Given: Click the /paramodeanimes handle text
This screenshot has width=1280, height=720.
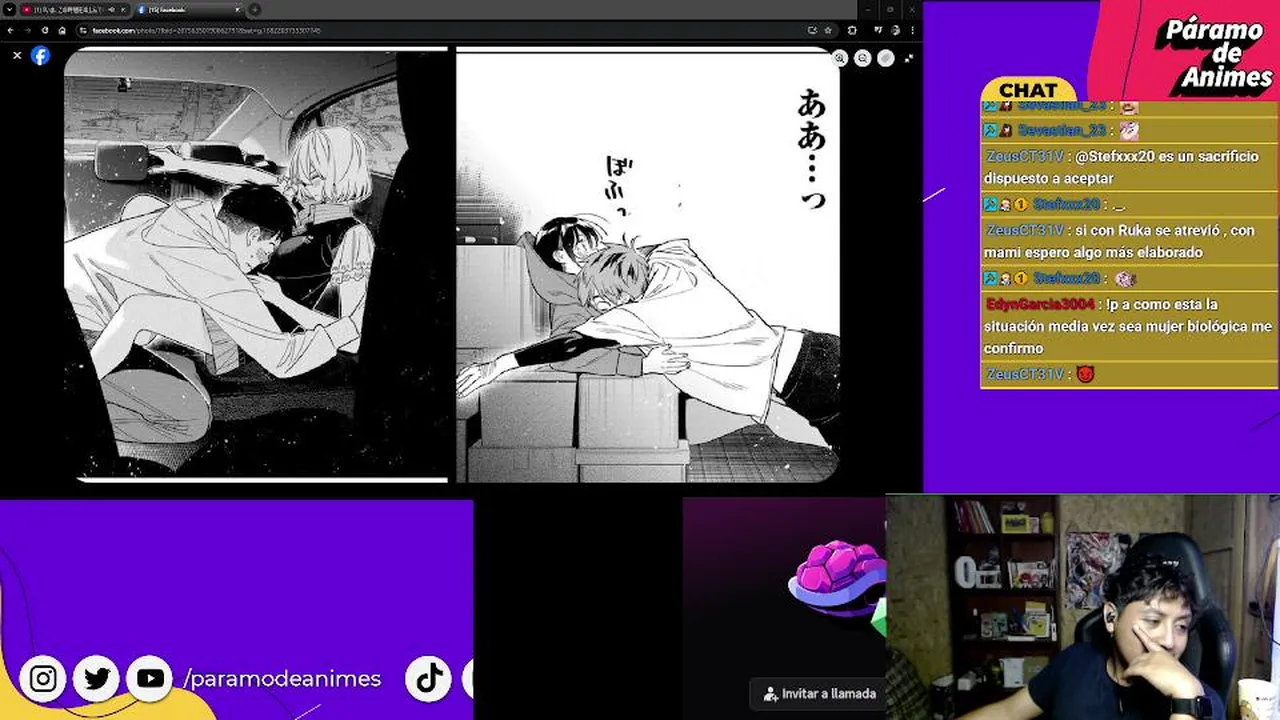Looking at the screenshot, I should (x=282, y=679).
